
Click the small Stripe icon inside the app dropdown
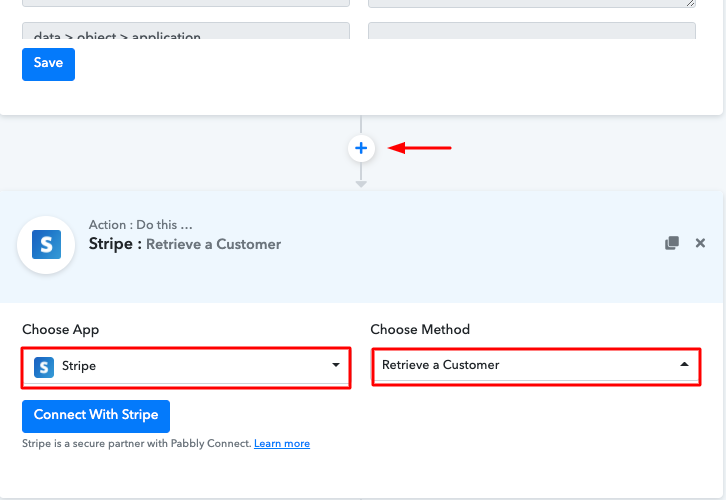[44, 367]
